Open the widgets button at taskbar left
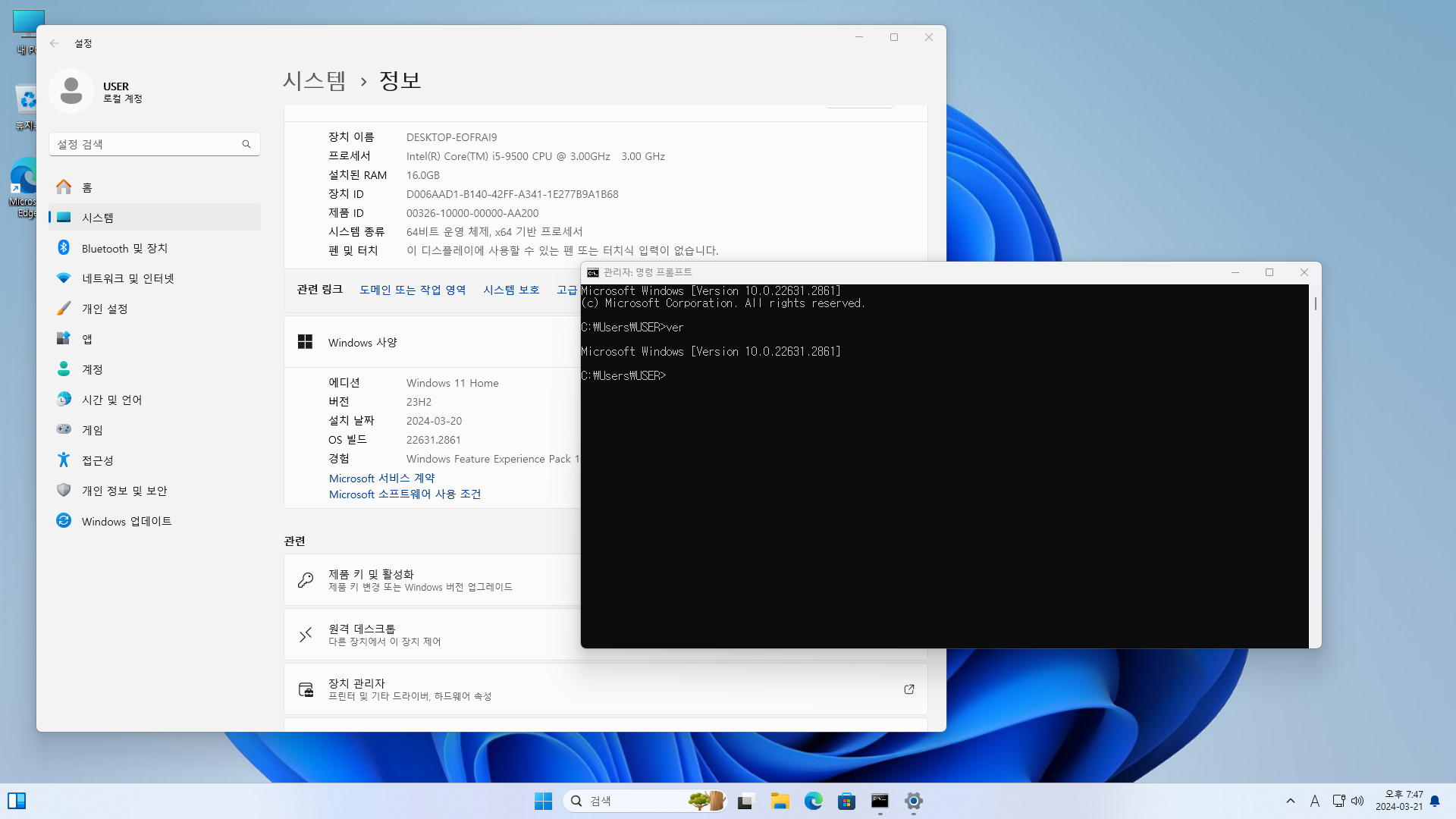This screenshot has height=819, width=1456. pyautogui.click(x=17, y=801)
